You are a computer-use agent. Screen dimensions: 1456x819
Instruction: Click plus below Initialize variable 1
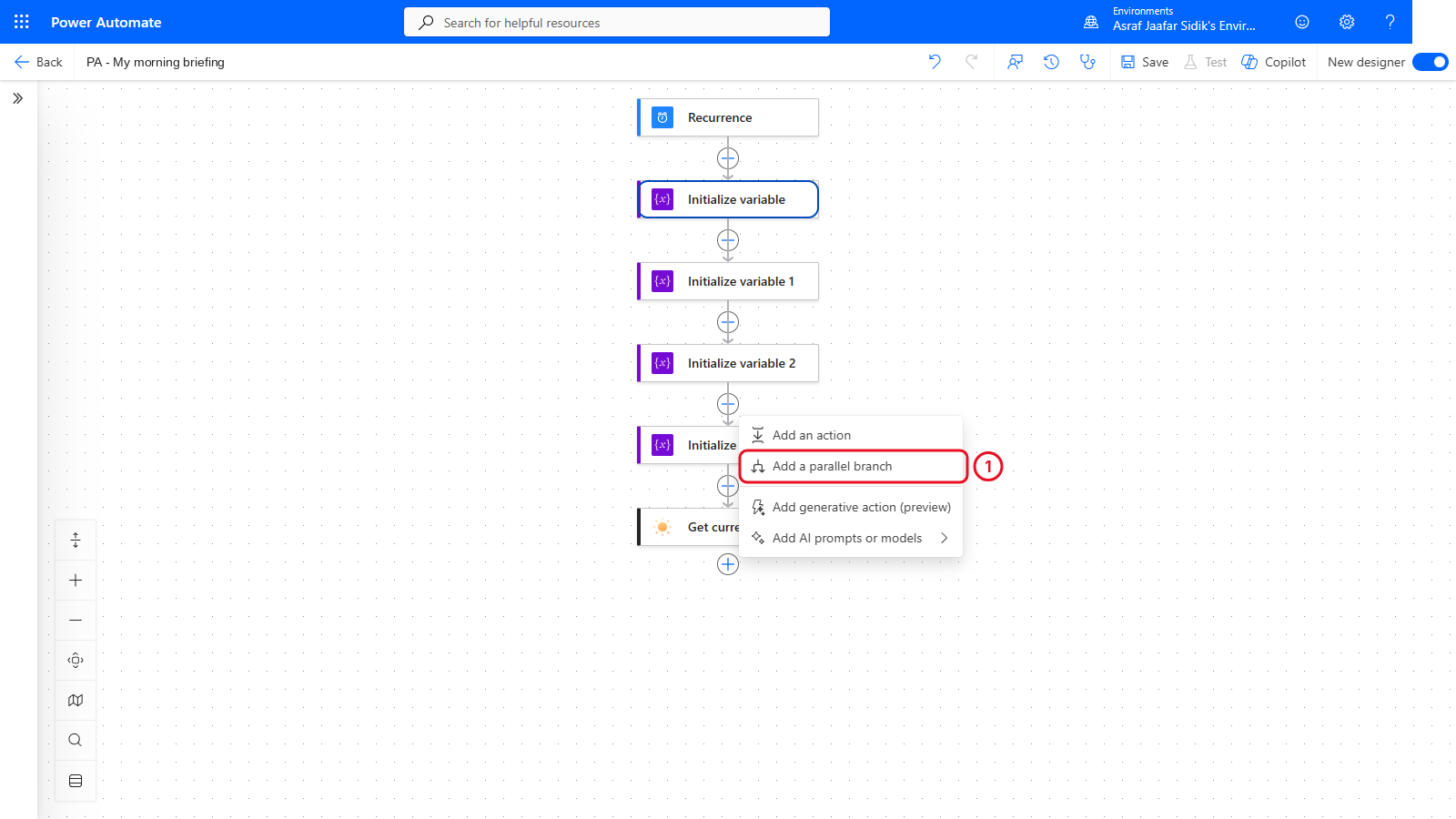pos(728,322)
